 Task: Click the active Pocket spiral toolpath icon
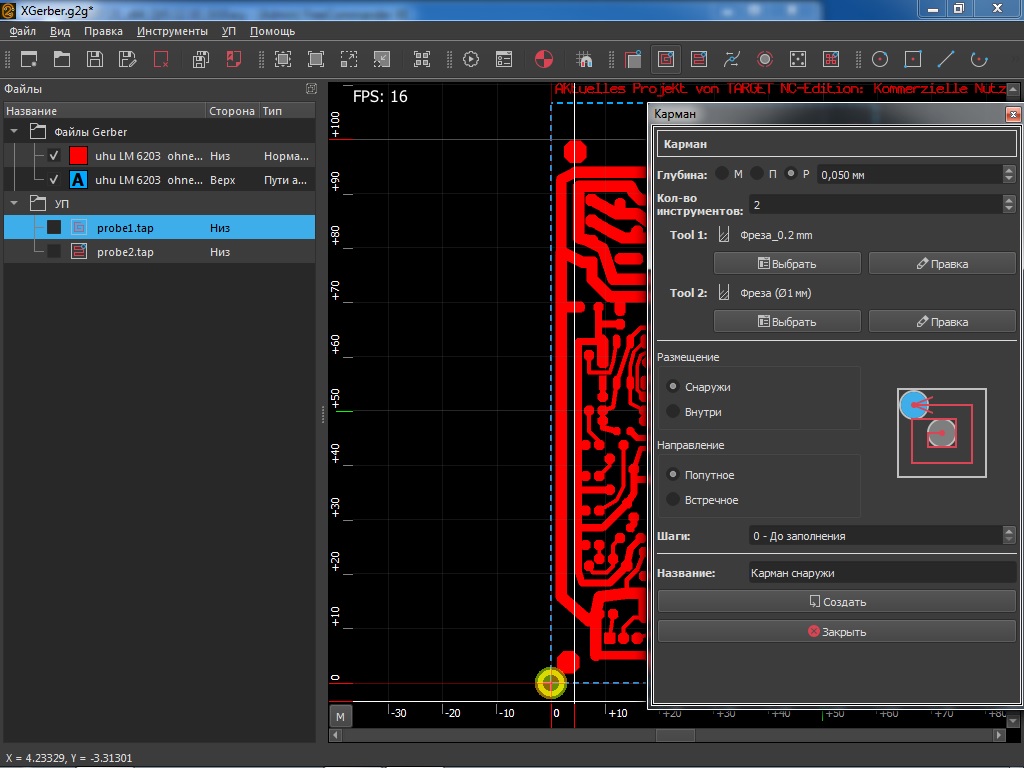point(665,59)
